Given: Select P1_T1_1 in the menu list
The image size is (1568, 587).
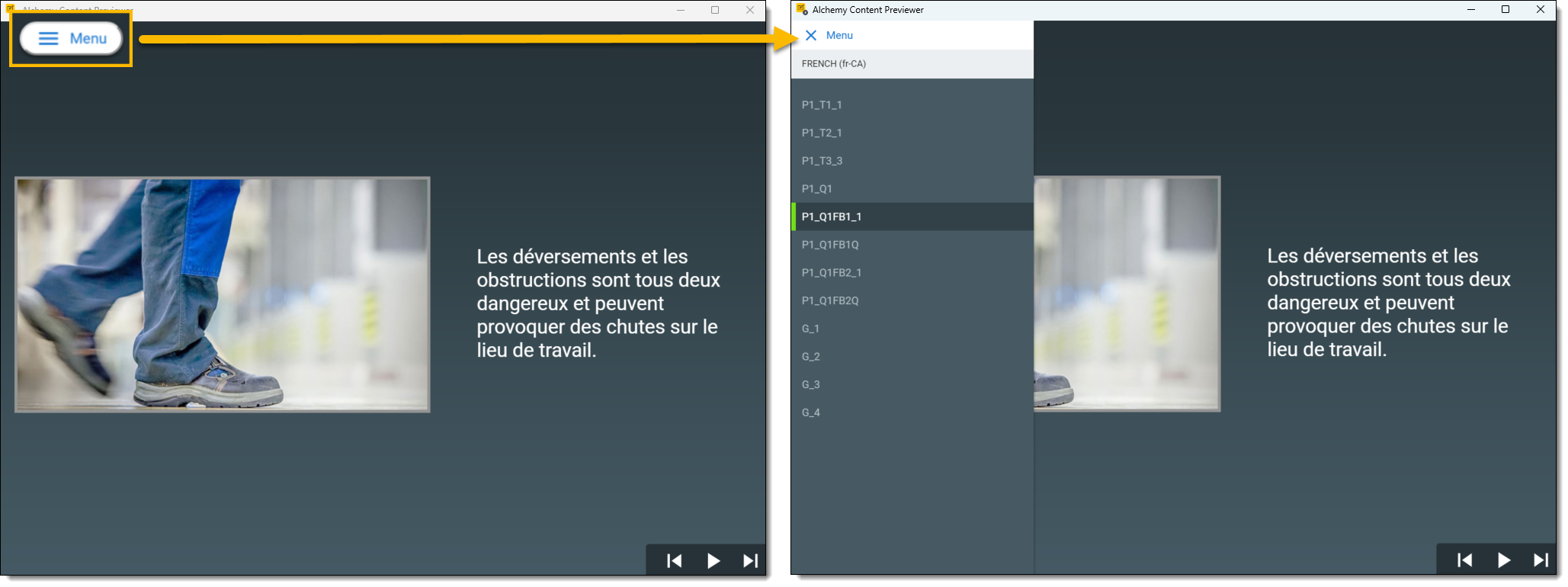Looking at the screenshot, I should click(822, 105).
